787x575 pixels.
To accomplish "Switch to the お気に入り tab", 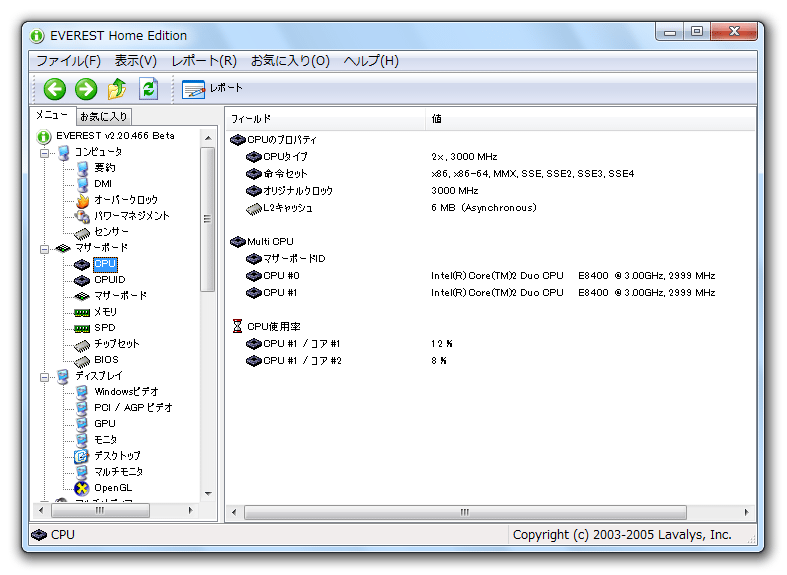I will 104,116.
